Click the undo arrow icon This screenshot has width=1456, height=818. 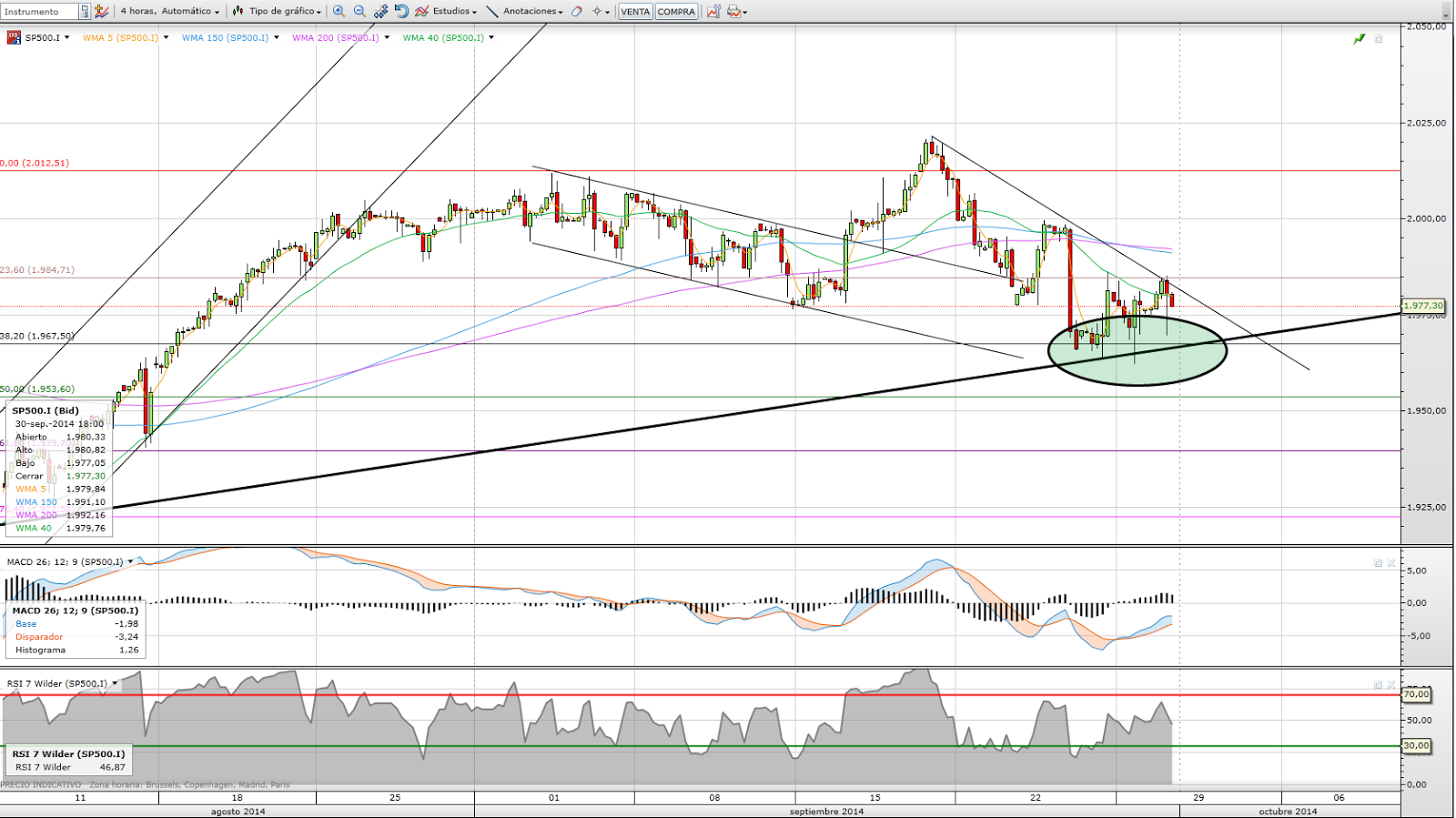[x=401, y=11]
